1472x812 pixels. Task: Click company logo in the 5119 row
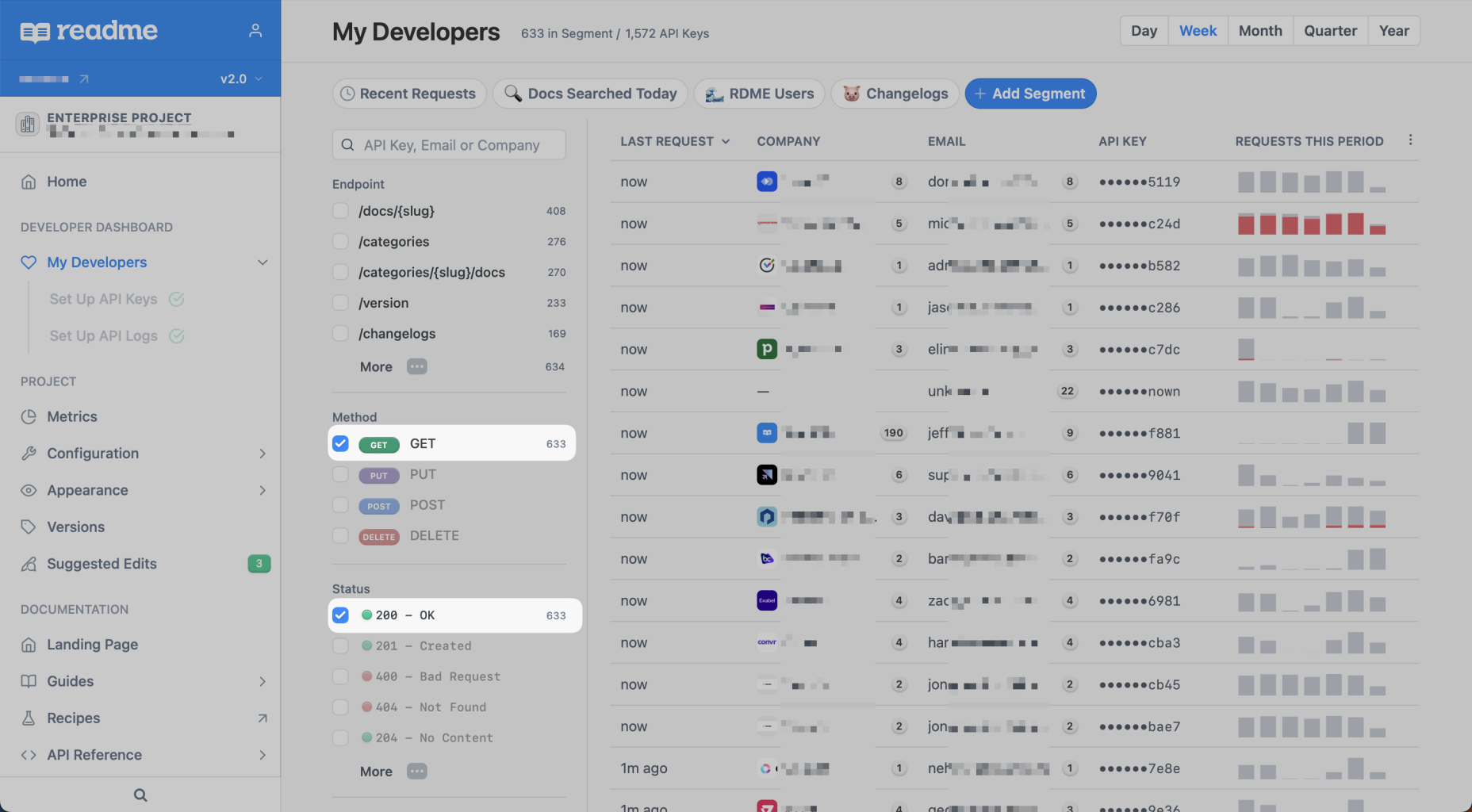pyautogui.click(x=767, y=182)
